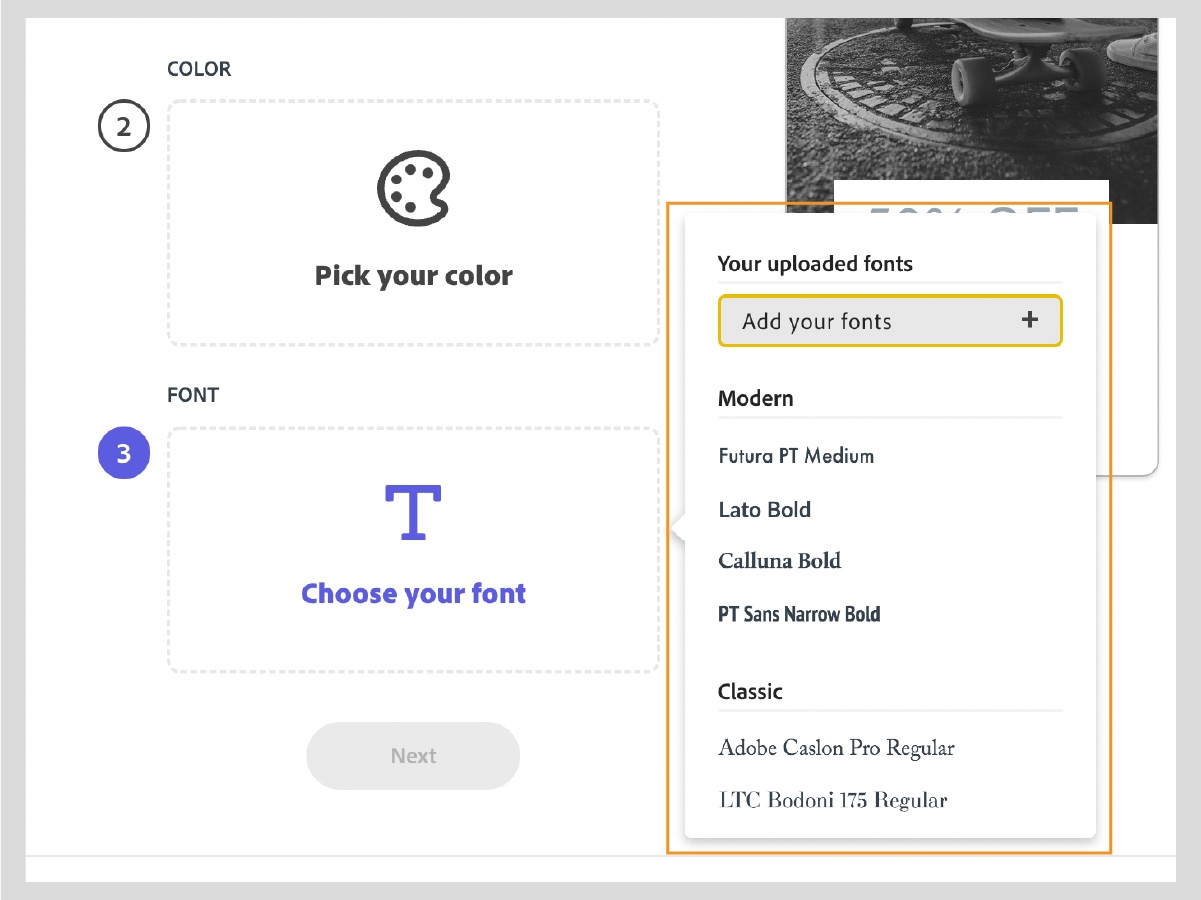Click the plus icon to add fonts

coord(1029,320)
